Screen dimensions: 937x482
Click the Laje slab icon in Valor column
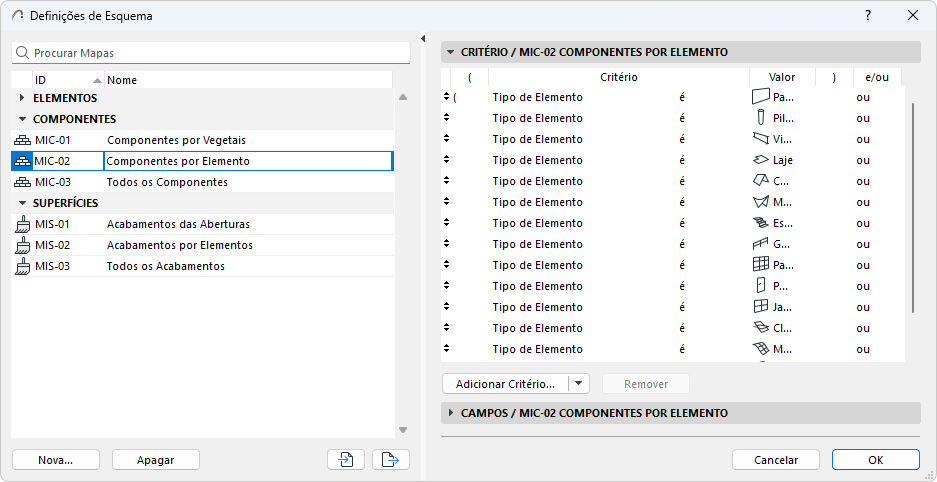[x=761, y=160]
